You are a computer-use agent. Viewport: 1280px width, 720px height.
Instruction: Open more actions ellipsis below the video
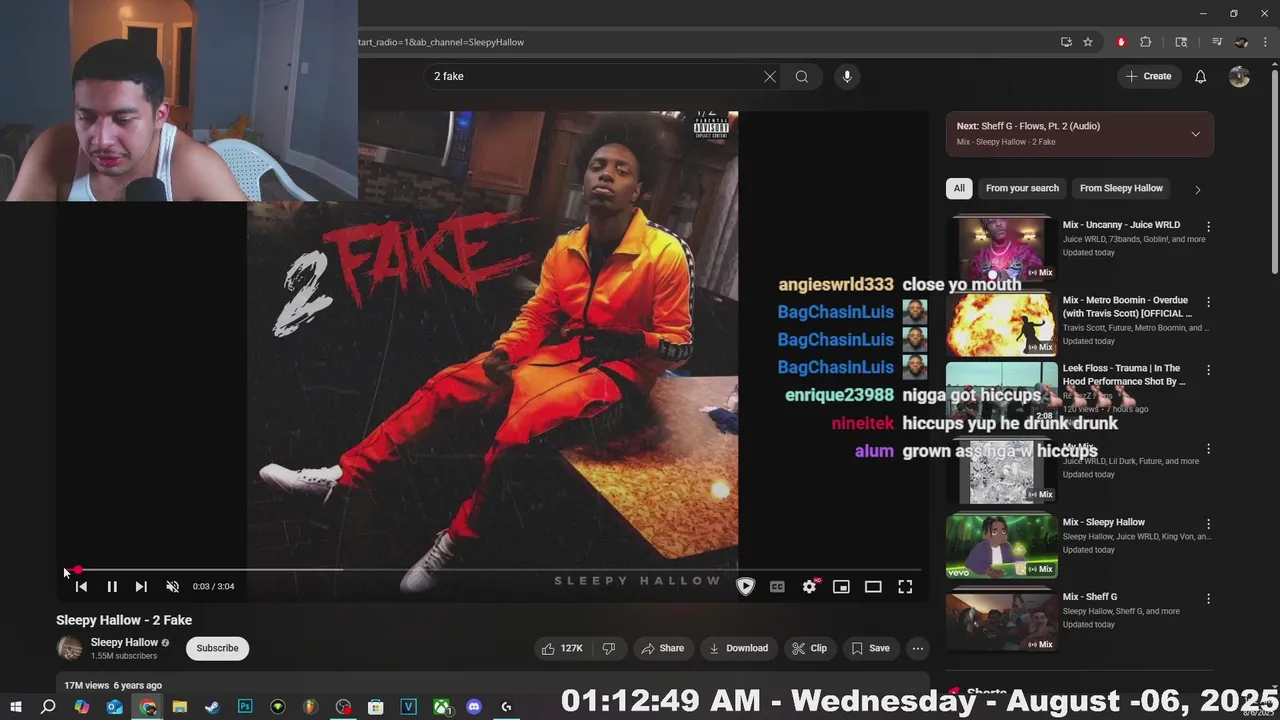(x=918, y=648)
